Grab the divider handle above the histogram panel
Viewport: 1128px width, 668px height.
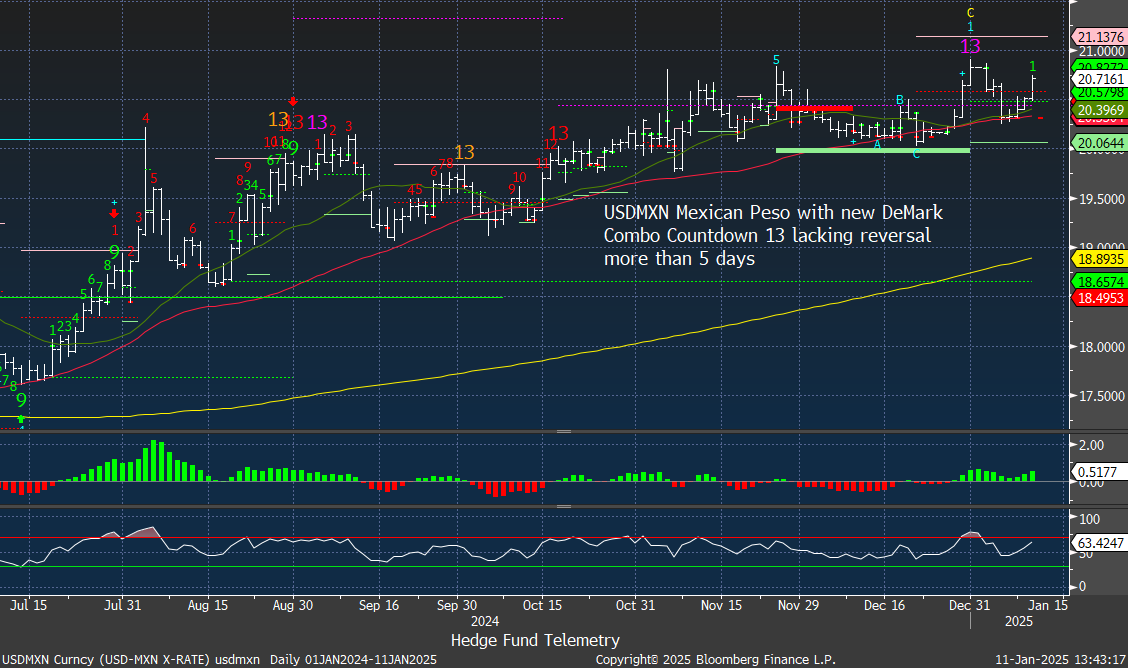[x=563, y=432]
